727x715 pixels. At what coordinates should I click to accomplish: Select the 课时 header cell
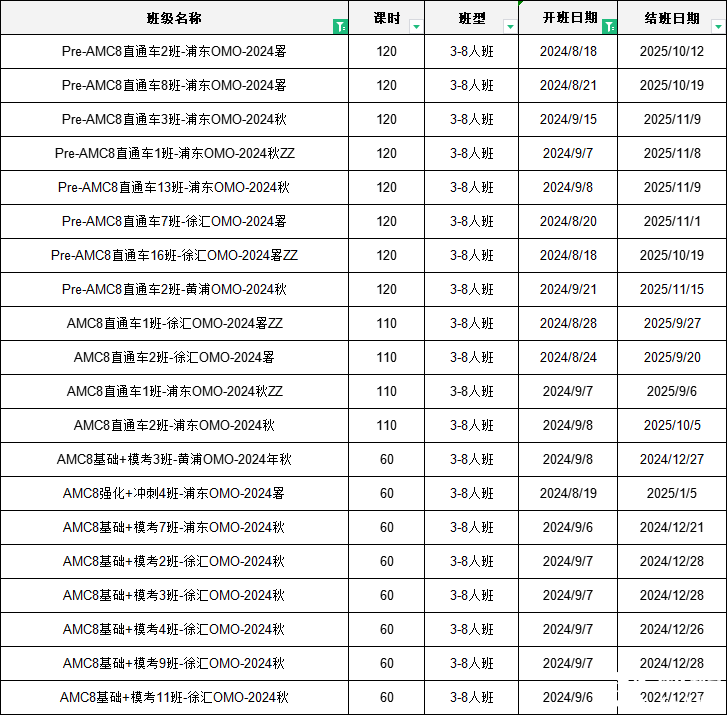(x=387, y=18)
